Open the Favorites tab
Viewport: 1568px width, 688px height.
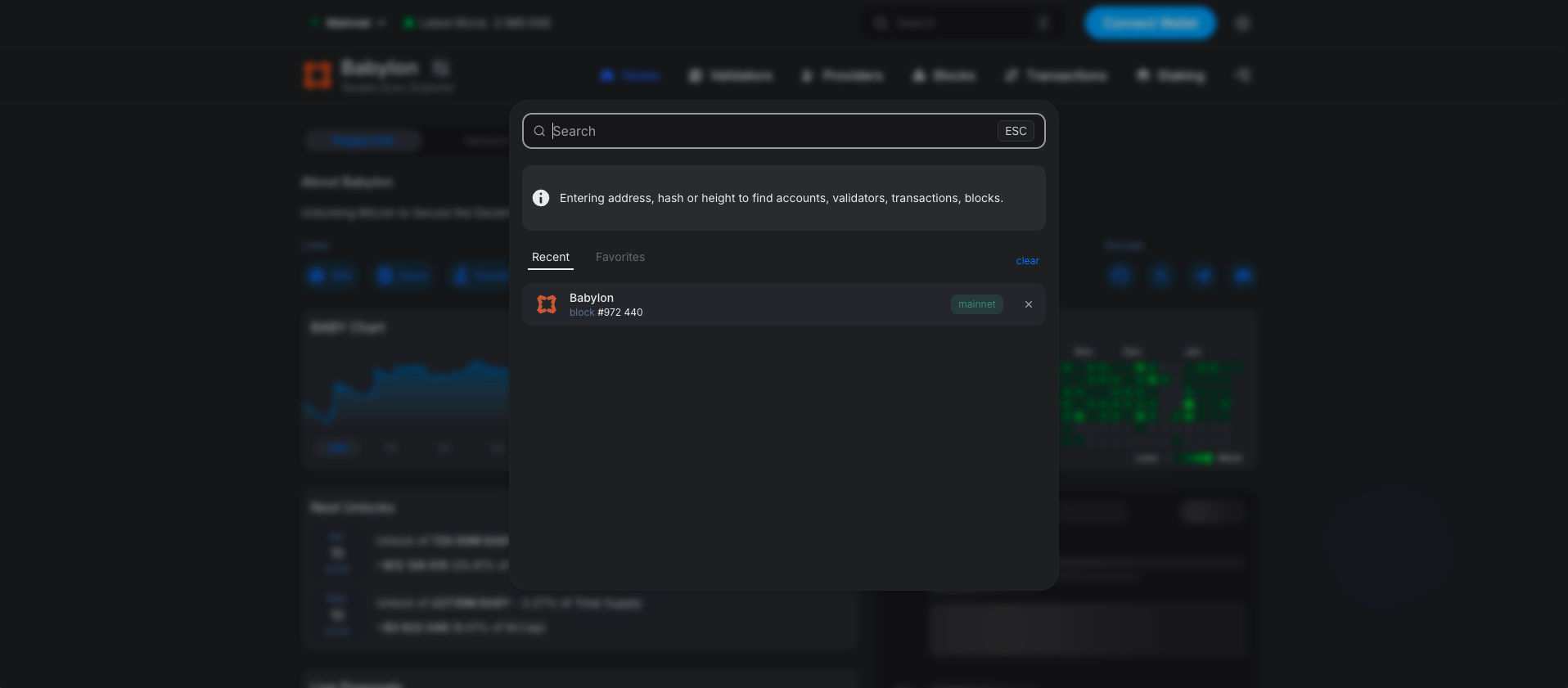pyautogui.click(x=620, y=258)
